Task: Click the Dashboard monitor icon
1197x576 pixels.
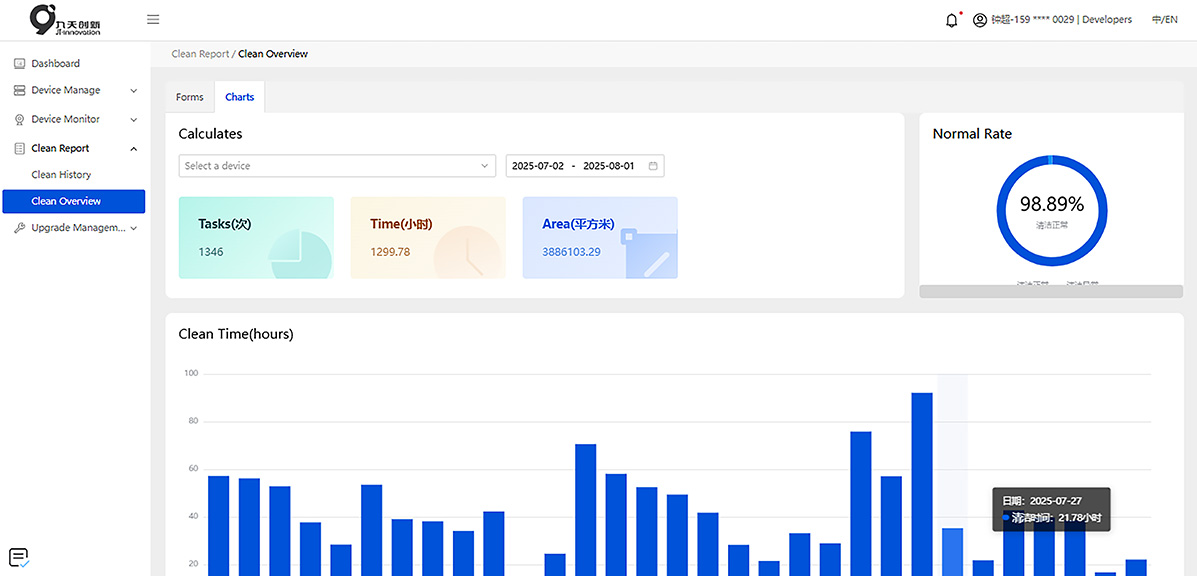Action: click(20, 63)
